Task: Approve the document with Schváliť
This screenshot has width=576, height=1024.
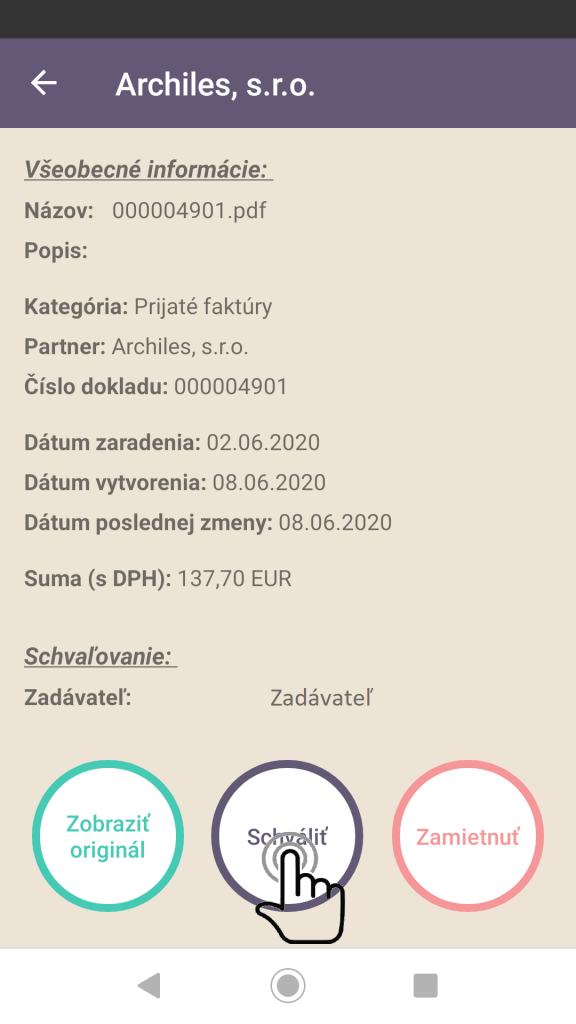Action: [287, 836]
